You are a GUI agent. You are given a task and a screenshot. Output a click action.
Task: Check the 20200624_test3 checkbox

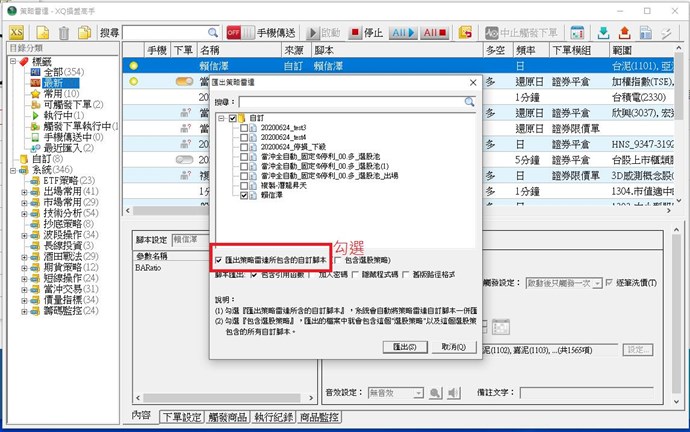pos(244,128)
